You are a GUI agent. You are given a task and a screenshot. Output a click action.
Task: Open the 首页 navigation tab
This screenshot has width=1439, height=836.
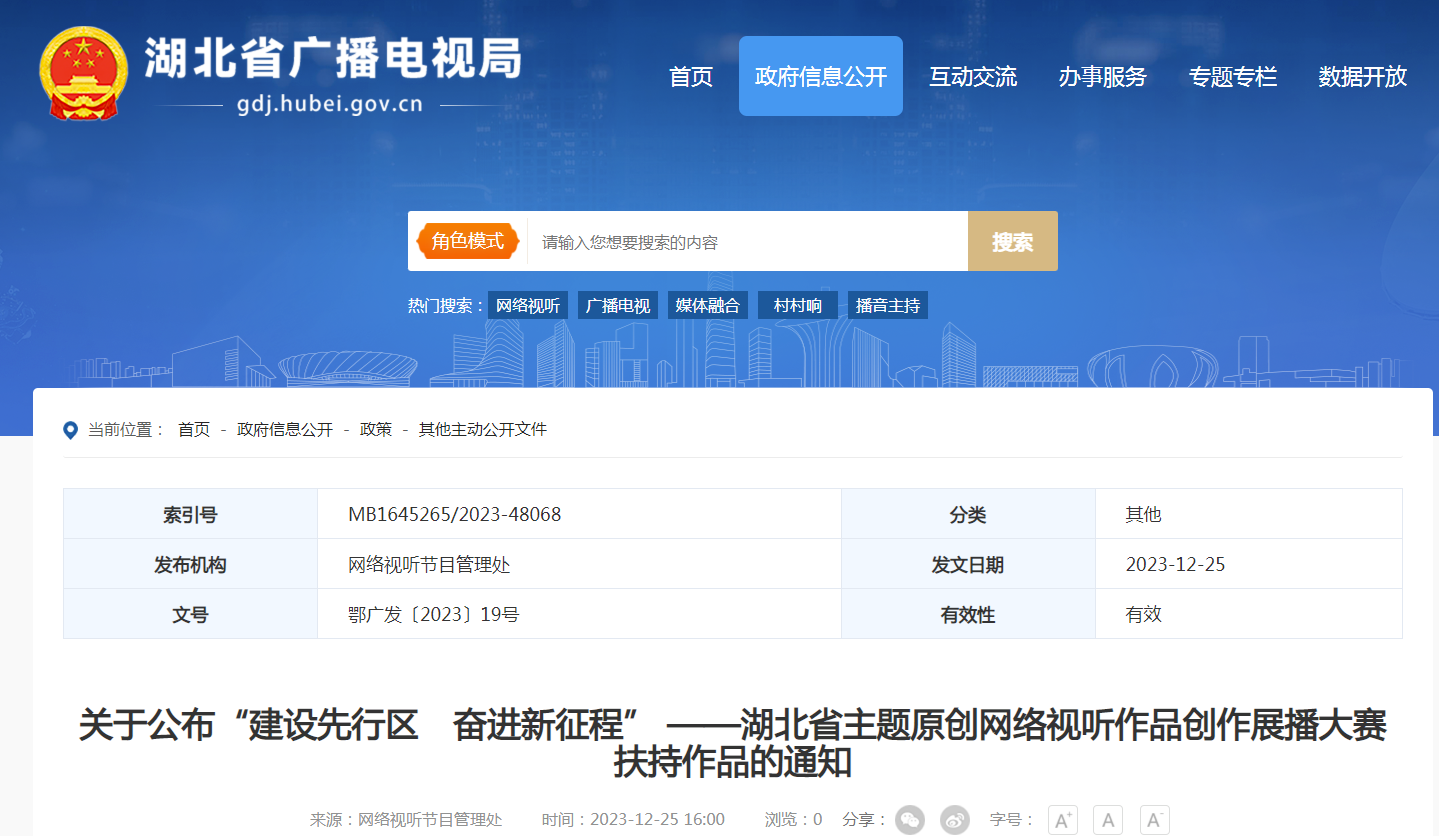click(691, 77)
